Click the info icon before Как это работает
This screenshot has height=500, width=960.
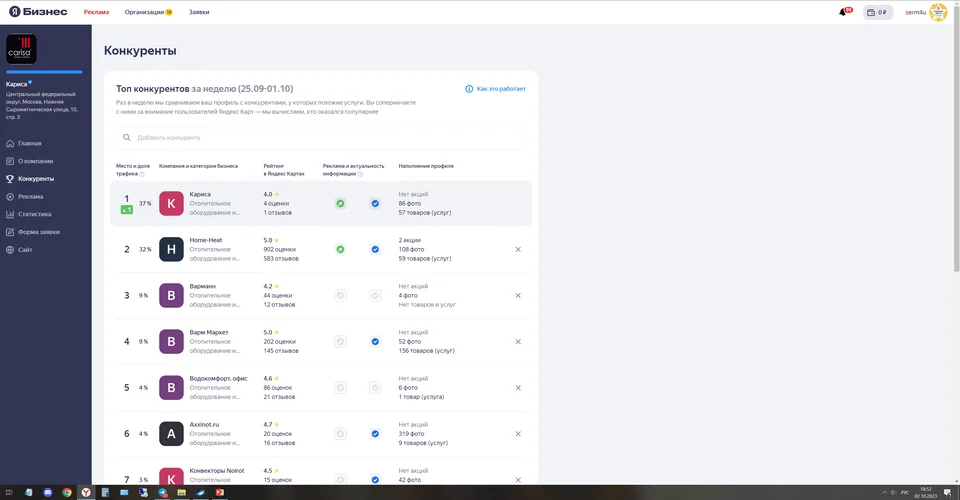click(x=469, y=89)
